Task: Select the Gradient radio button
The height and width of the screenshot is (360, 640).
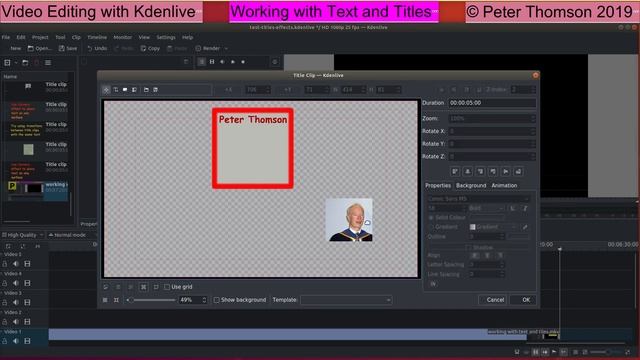Action: point(431,227)
